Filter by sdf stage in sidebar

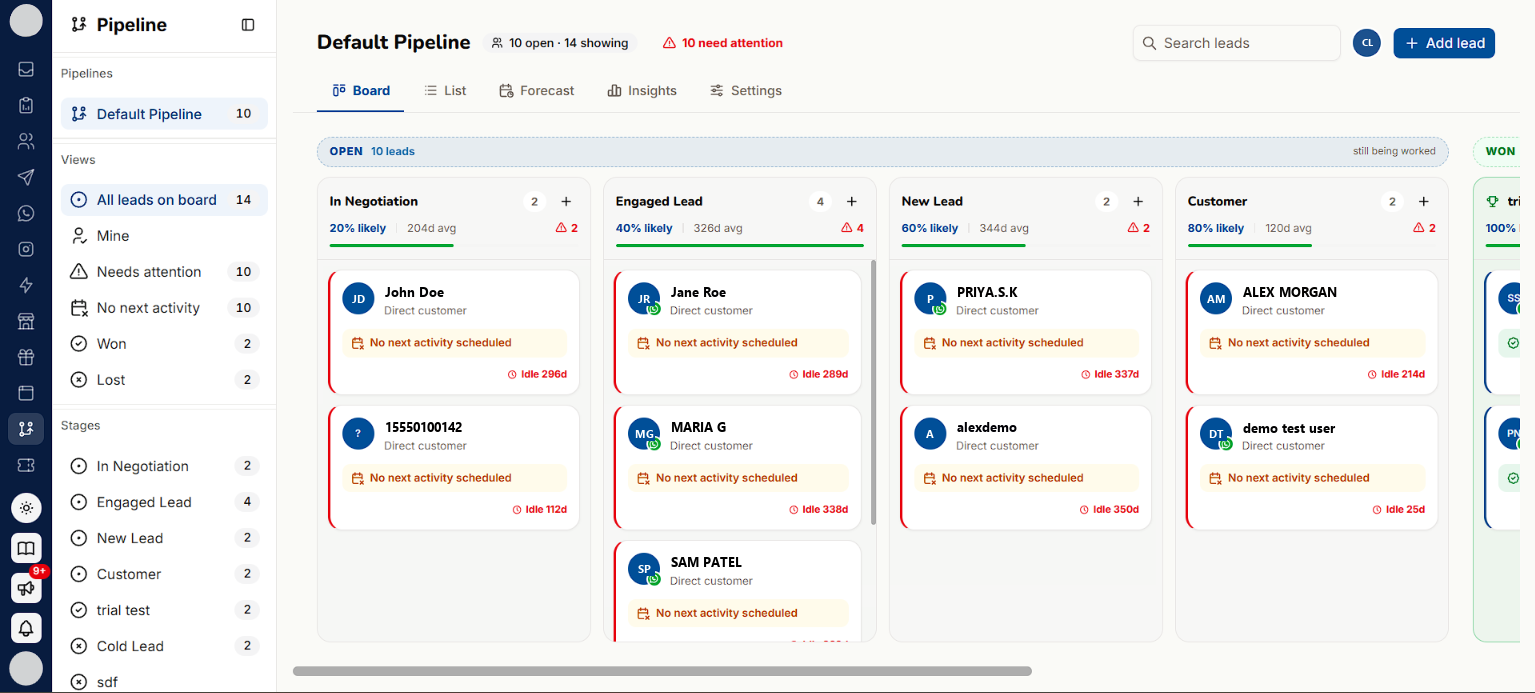point(164,682)
